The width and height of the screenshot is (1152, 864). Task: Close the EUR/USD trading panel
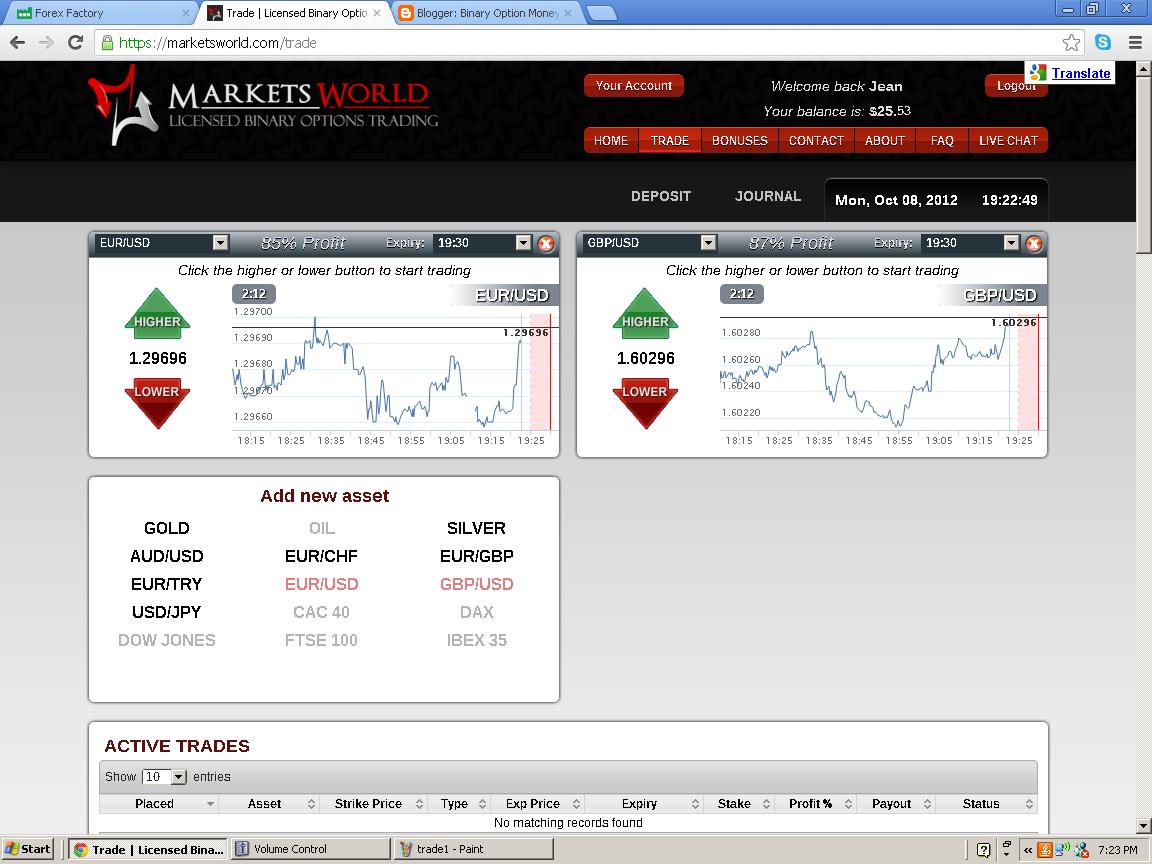[x=546, y=244]
